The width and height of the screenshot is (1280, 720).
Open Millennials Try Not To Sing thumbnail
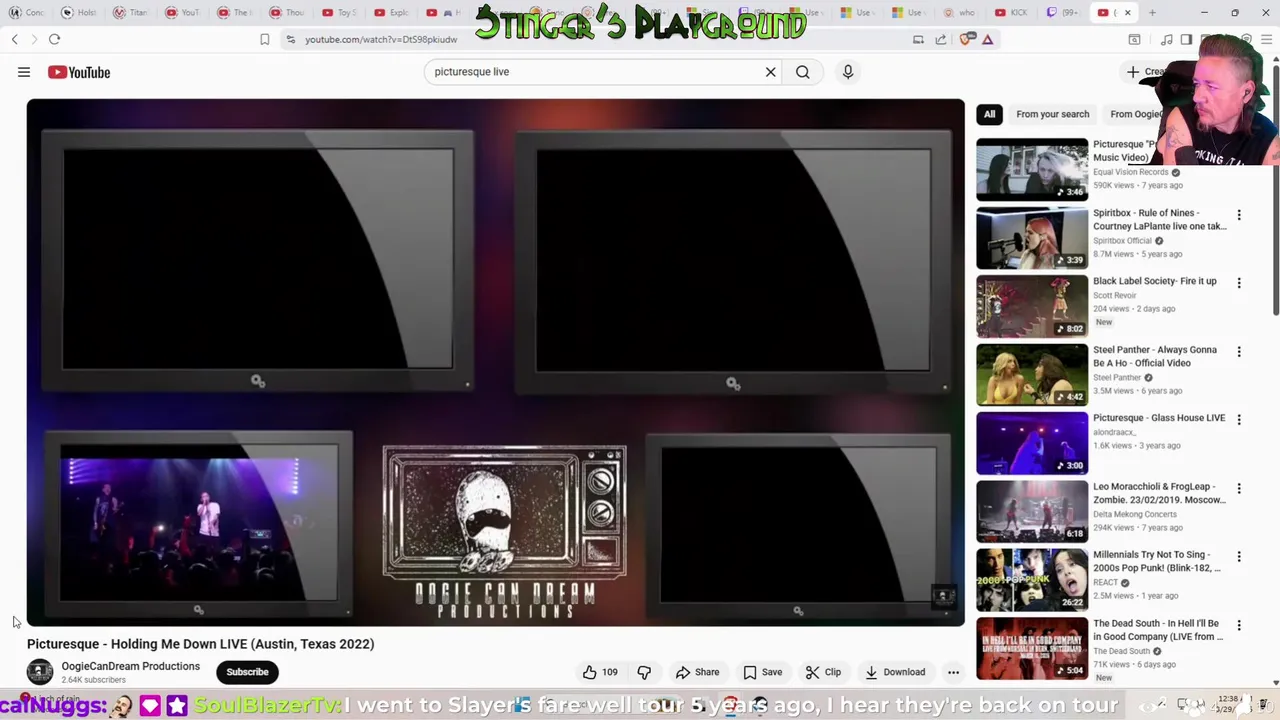(1031, 580)
